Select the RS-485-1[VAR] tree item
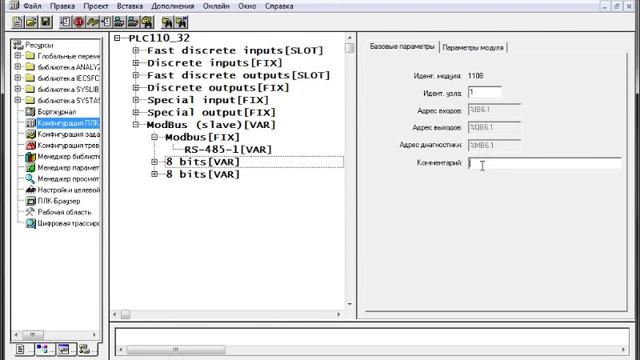The width and height of the screenshot is (640, 360). 228,150
